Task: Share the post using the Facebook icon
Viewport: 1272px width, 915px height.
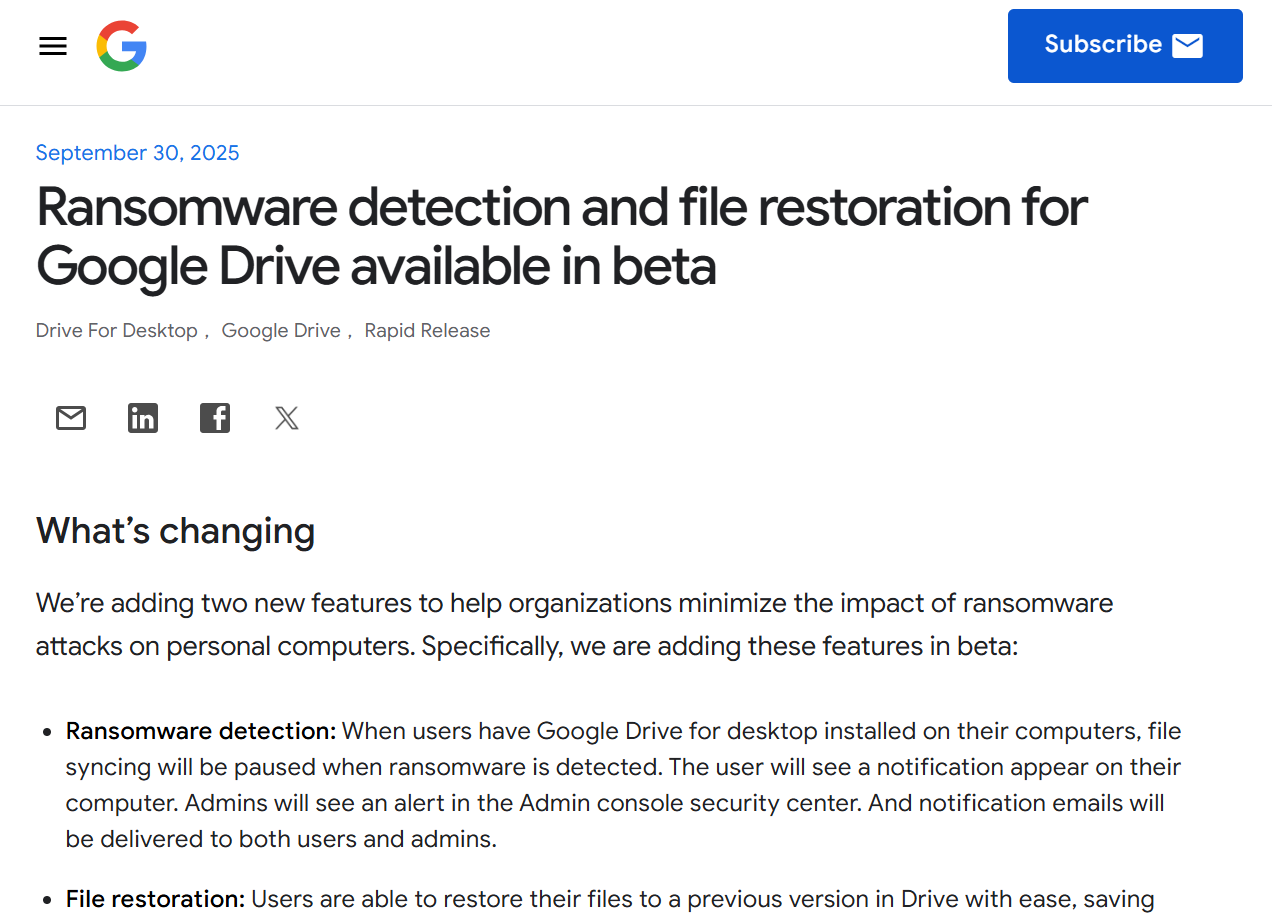Action: 214,418
